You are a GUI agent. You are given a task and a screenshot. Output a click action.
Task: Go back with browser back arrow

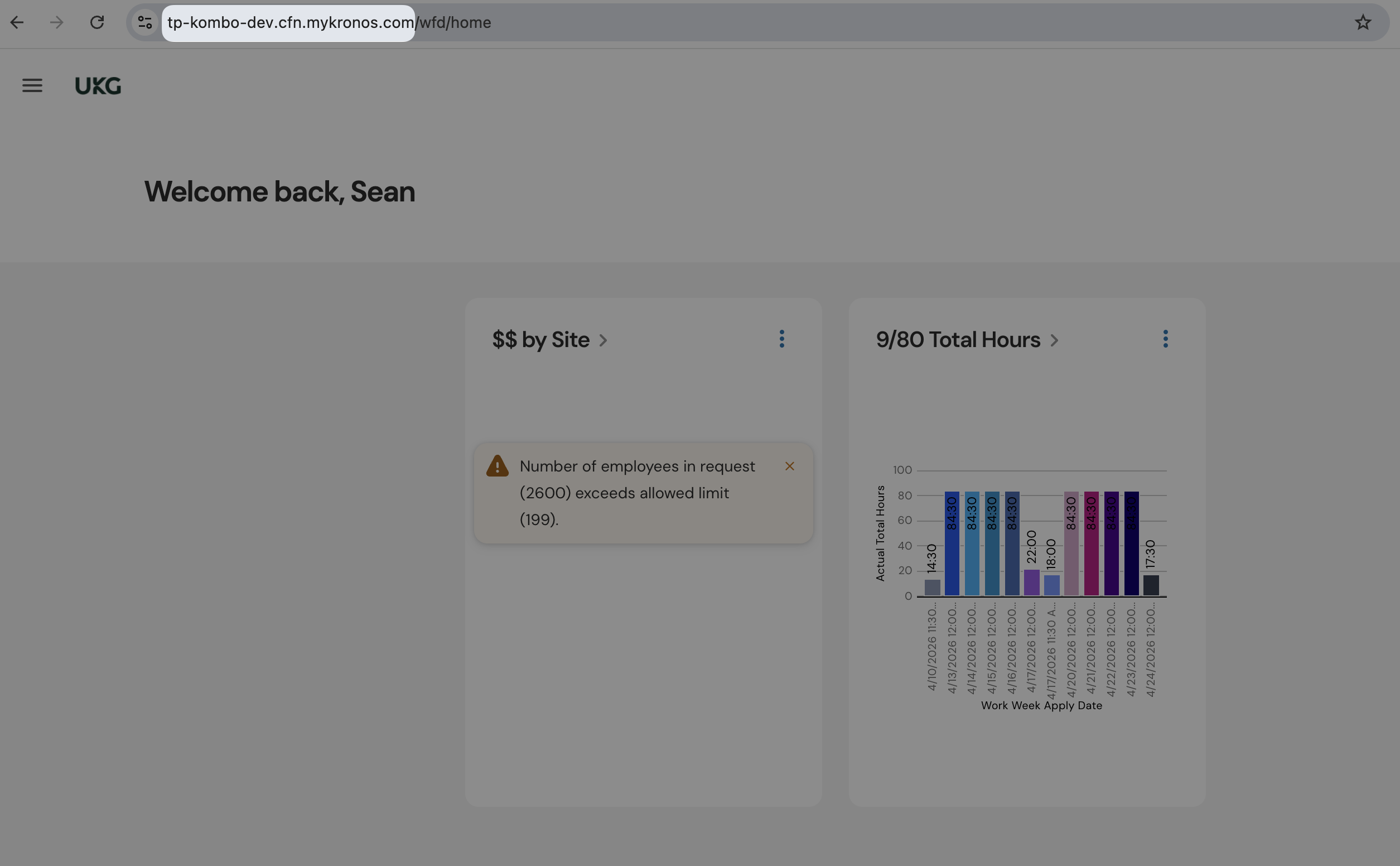(17, 23)
